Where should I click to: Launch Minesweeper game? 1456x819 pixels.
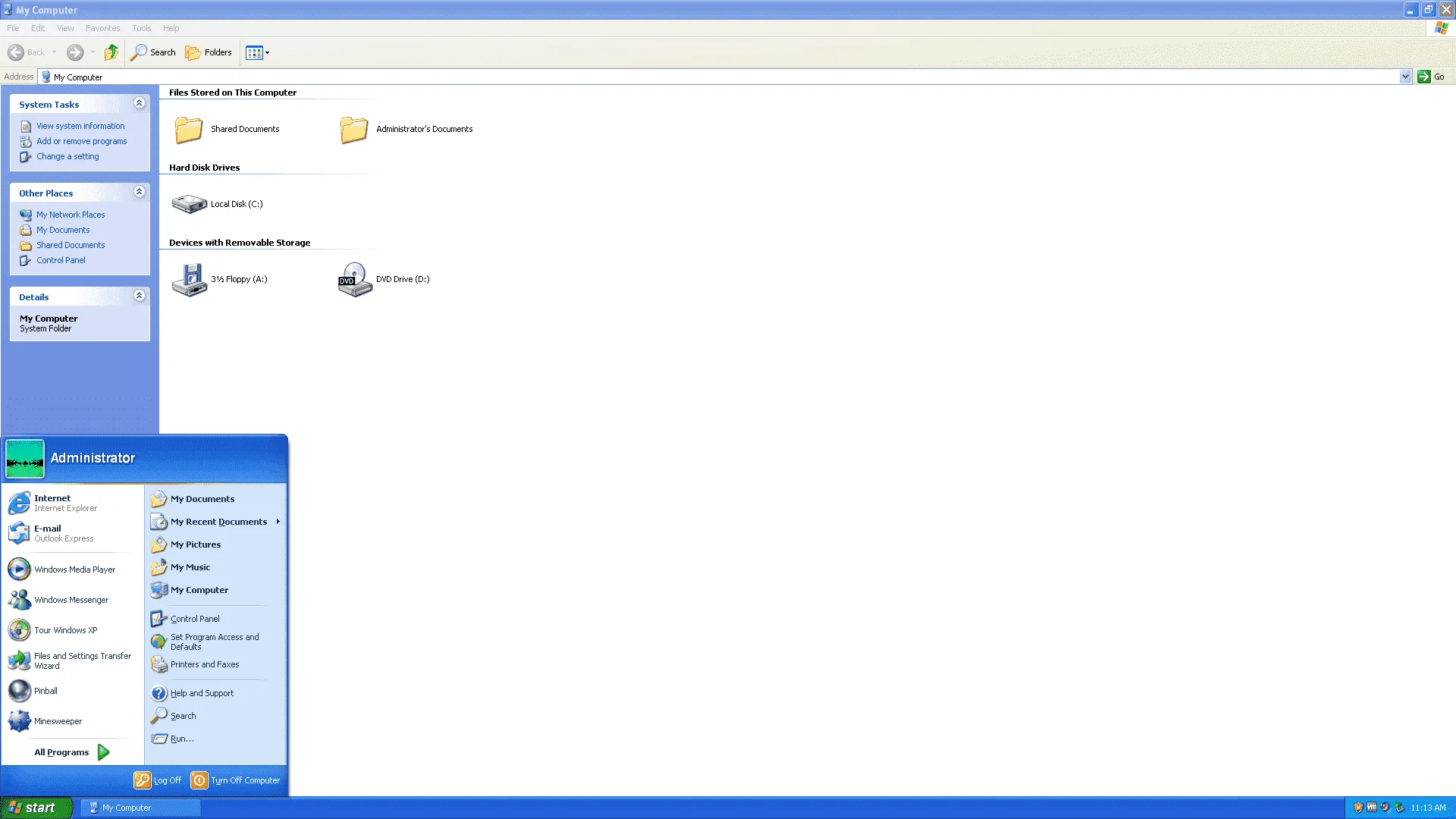(73, 721)
